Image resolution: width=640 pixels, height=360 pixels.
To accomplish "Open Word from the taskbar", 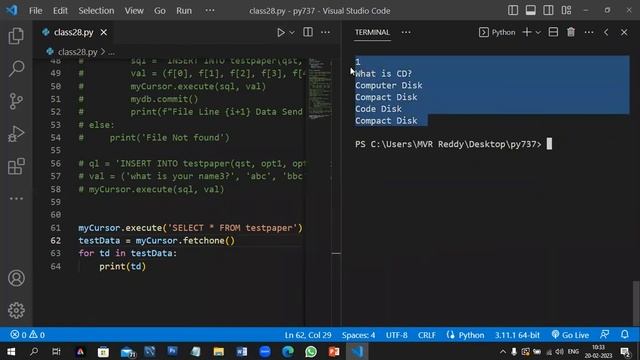I will (x=242, y=351).
